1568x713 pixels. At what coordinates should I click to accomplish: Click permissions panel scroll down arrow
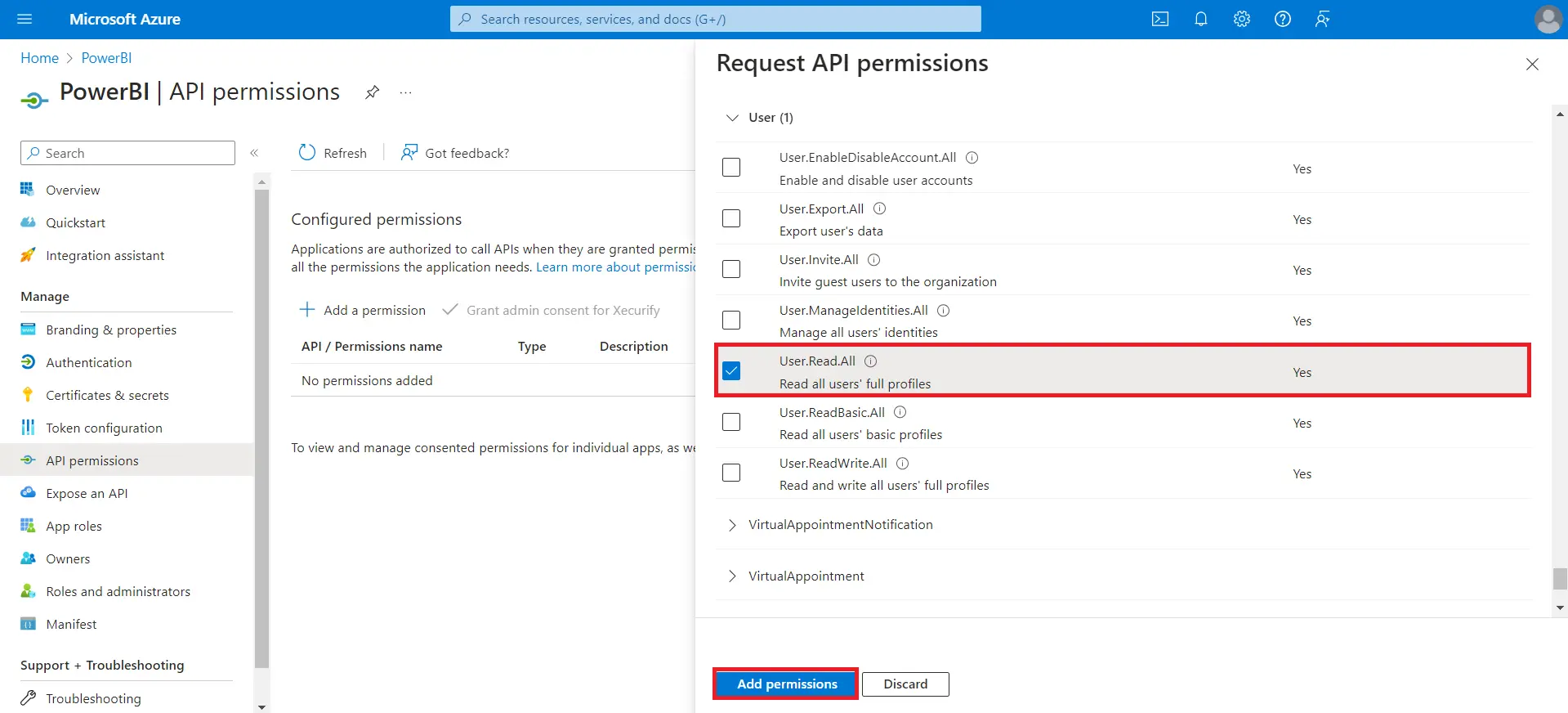1561,608
